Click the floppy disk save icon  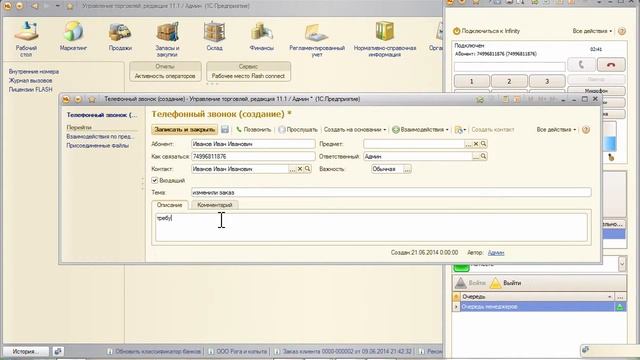click(x=225, y=129)
